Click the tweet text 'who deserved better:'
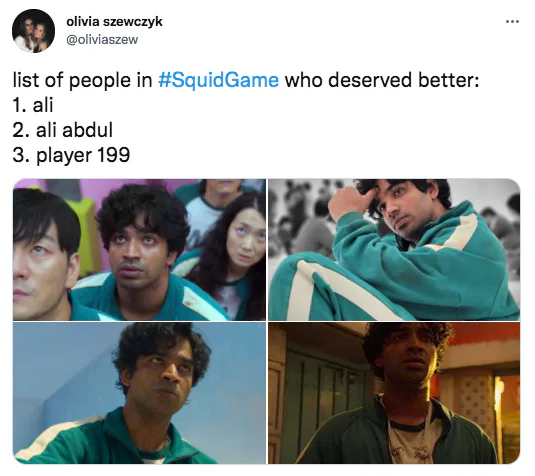 click(382, 80)
